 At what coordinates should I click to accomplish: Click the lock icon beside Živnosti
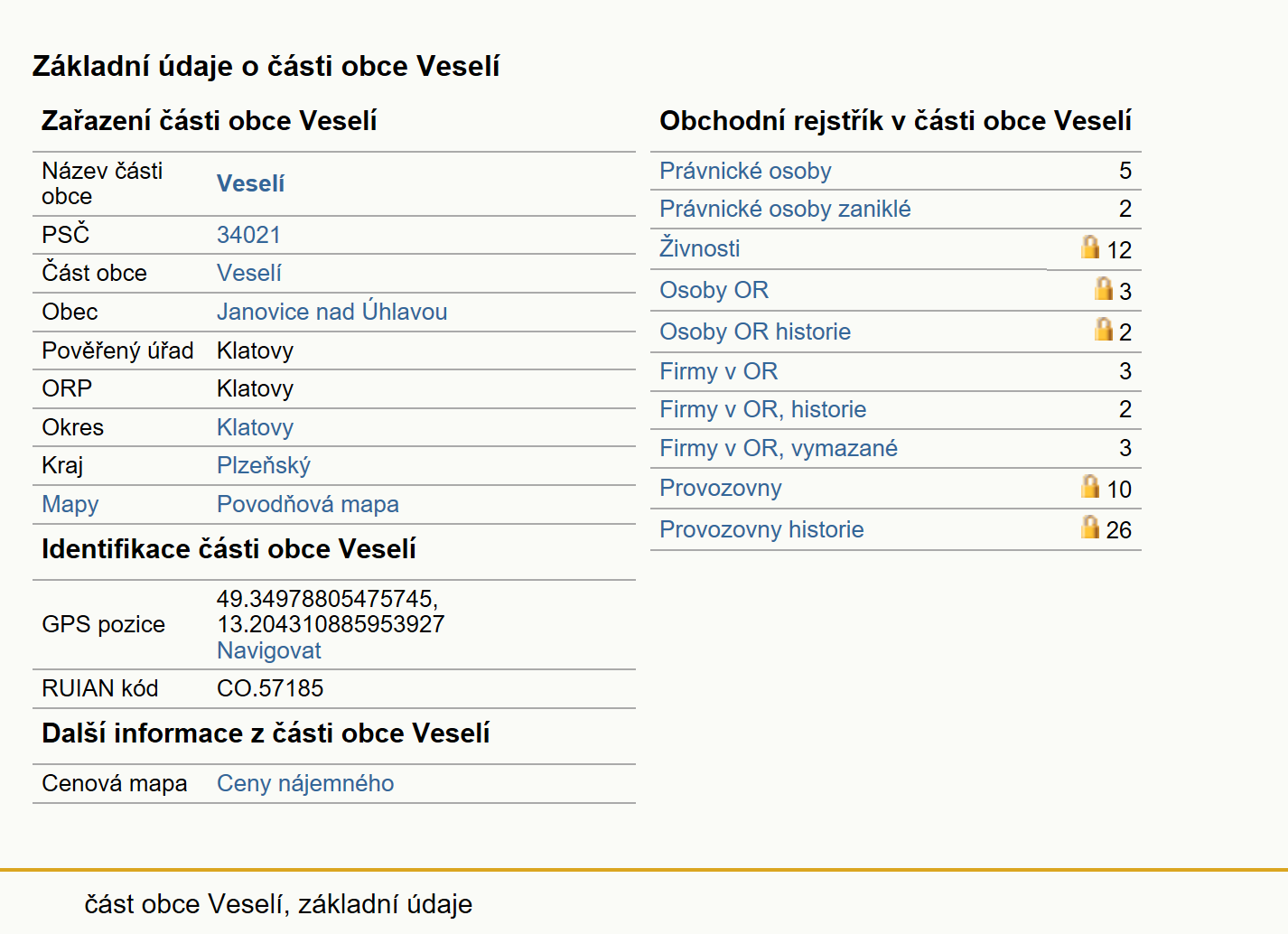1090,247
